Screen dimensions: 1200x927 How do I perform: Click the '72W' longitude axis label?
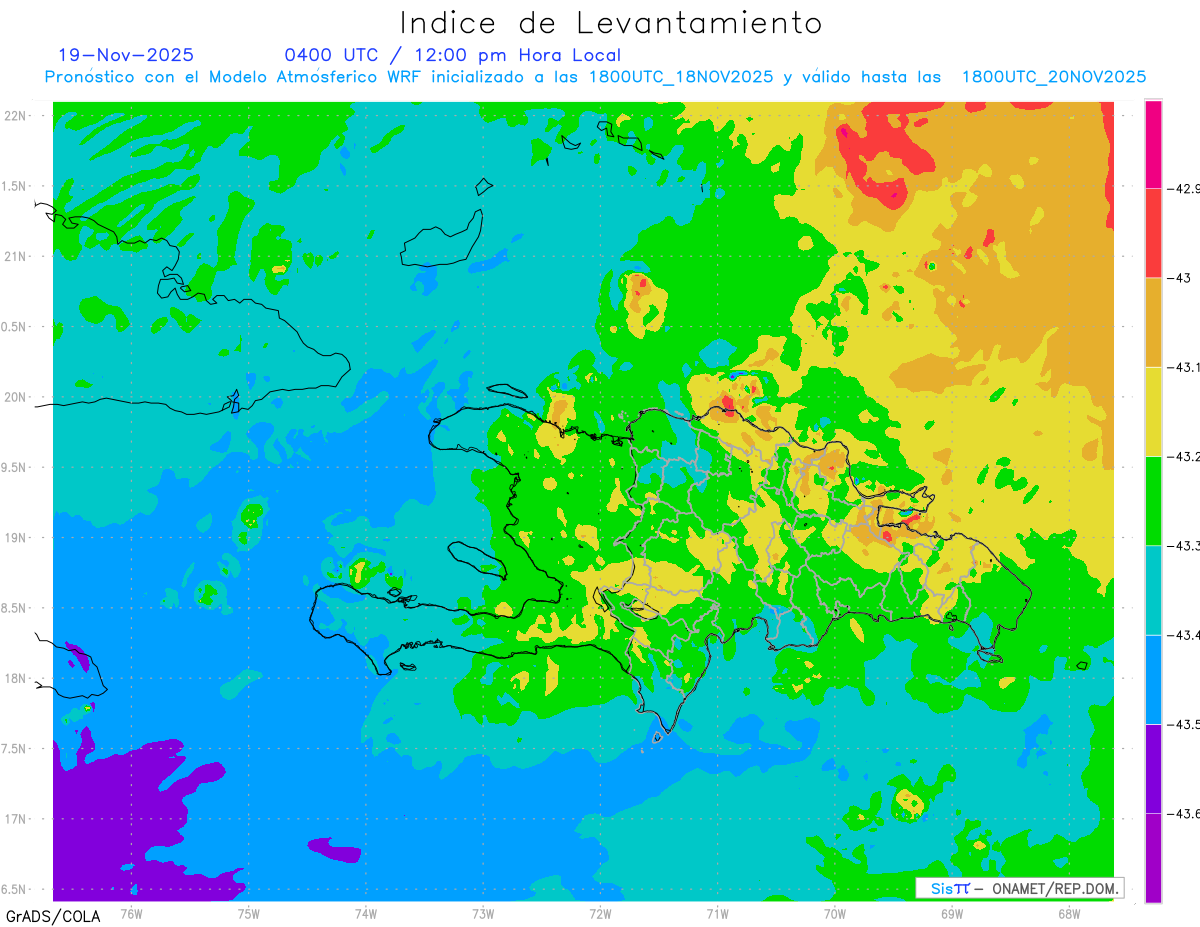pos(600,913)
